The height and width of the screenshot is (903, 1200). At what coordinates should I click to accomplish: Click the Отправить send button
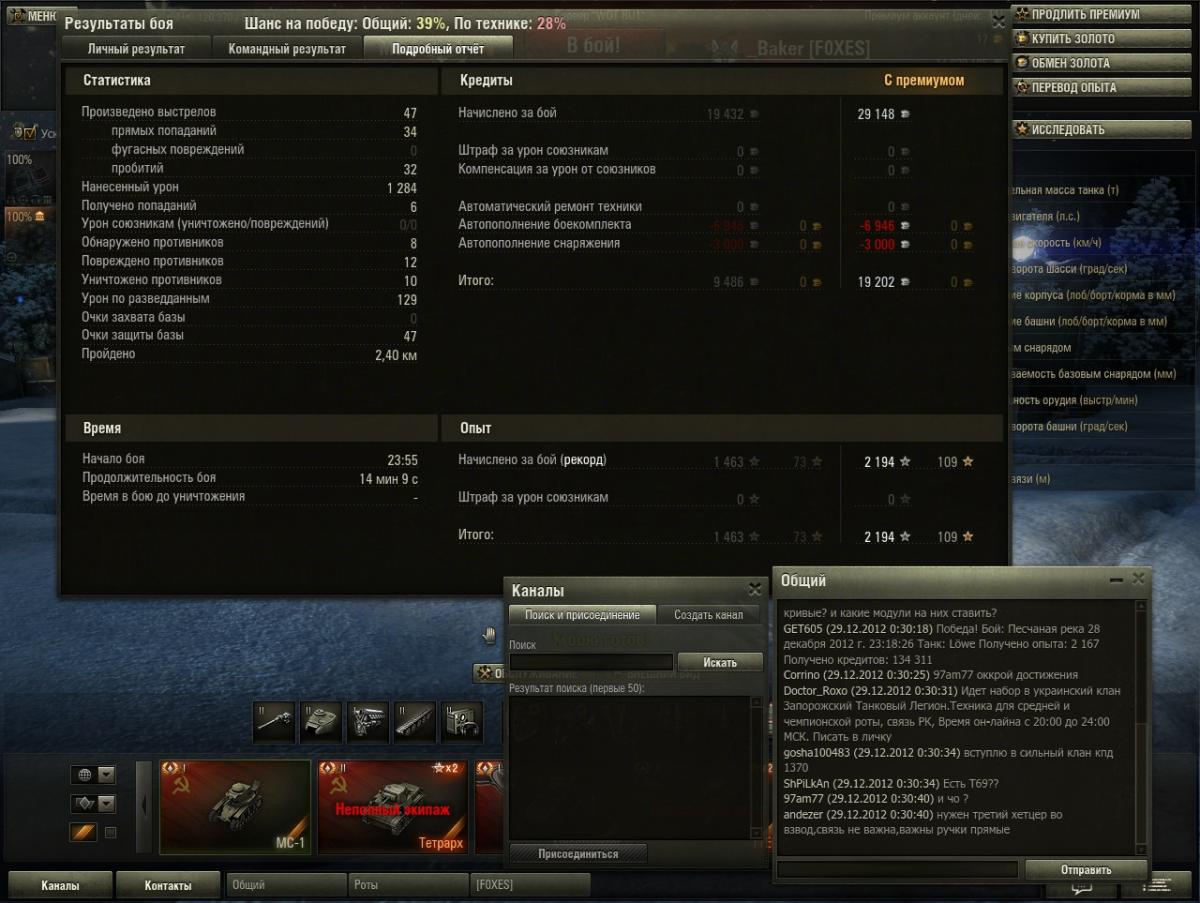pyautogui.click(x=1085, y=869)
